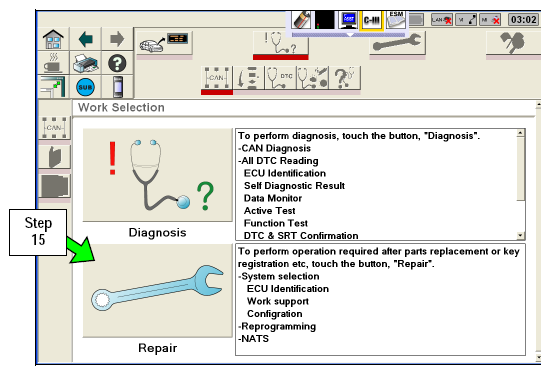Open the system list arrow sub-tab

(x=249, y=78)
